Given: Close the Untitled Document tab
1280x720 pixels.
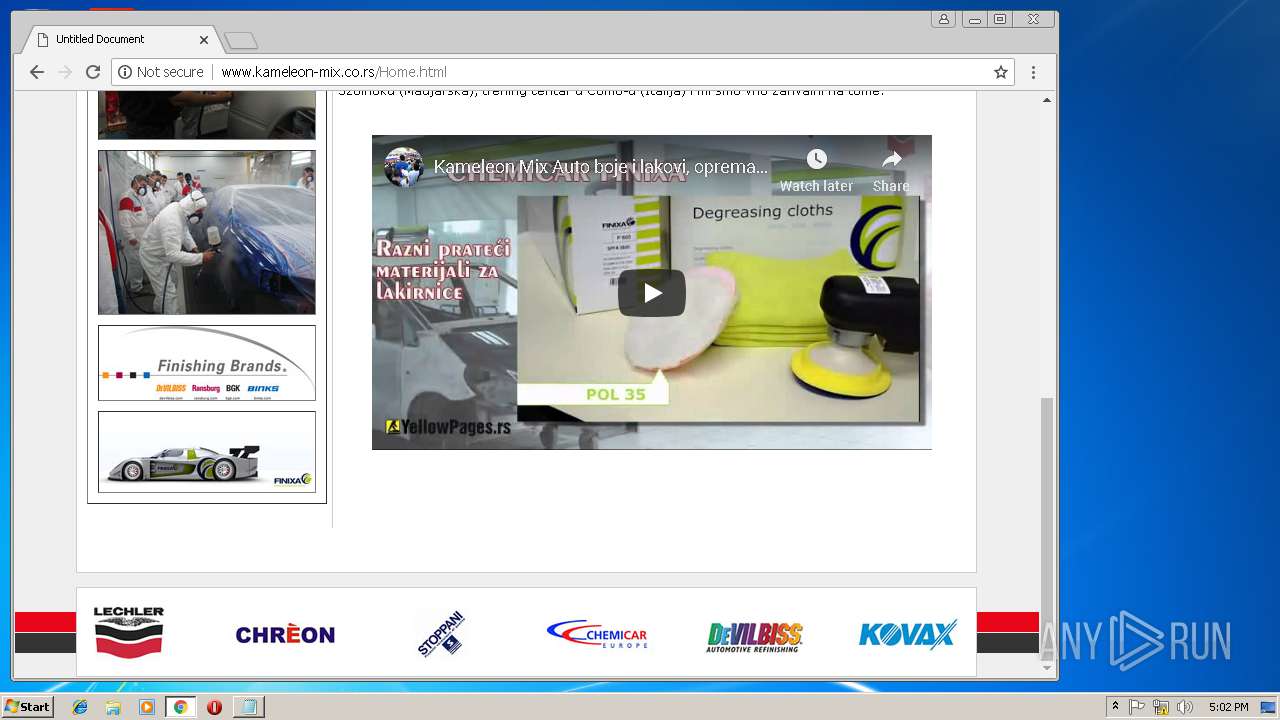Looking at the screenshot, I should (x=204, y=40).
